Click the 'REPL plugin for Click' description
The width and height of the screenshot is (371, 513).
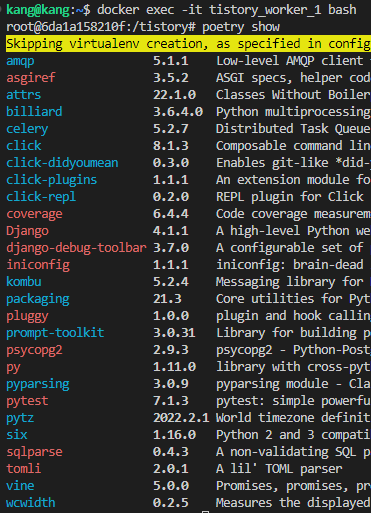click(290, 197)
